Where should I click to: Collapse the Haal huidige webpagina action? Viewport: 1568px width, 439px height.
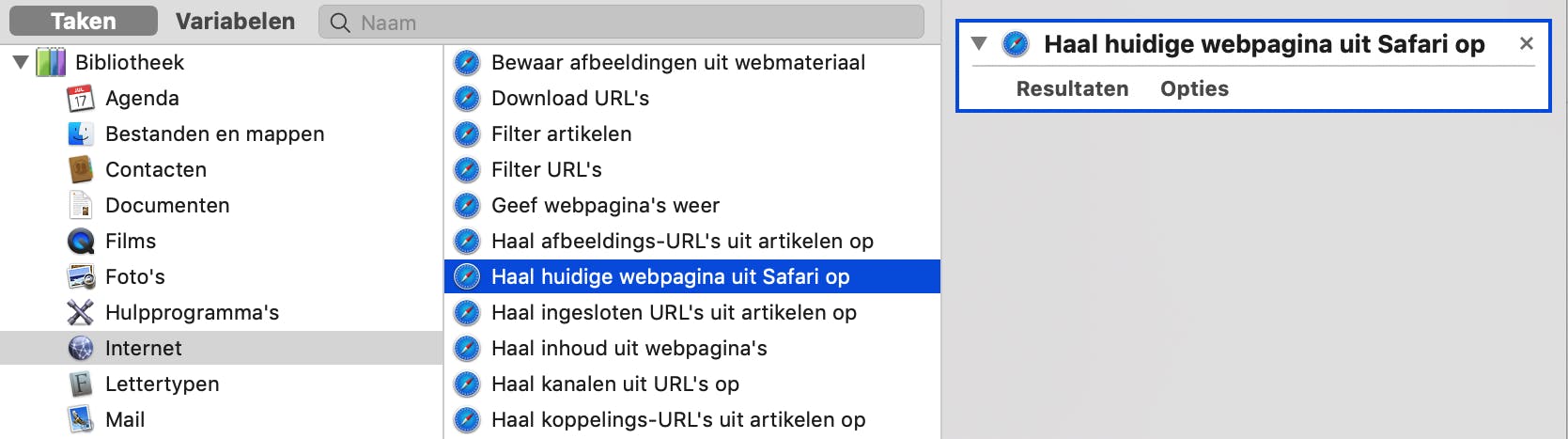(x=979, y=44)
